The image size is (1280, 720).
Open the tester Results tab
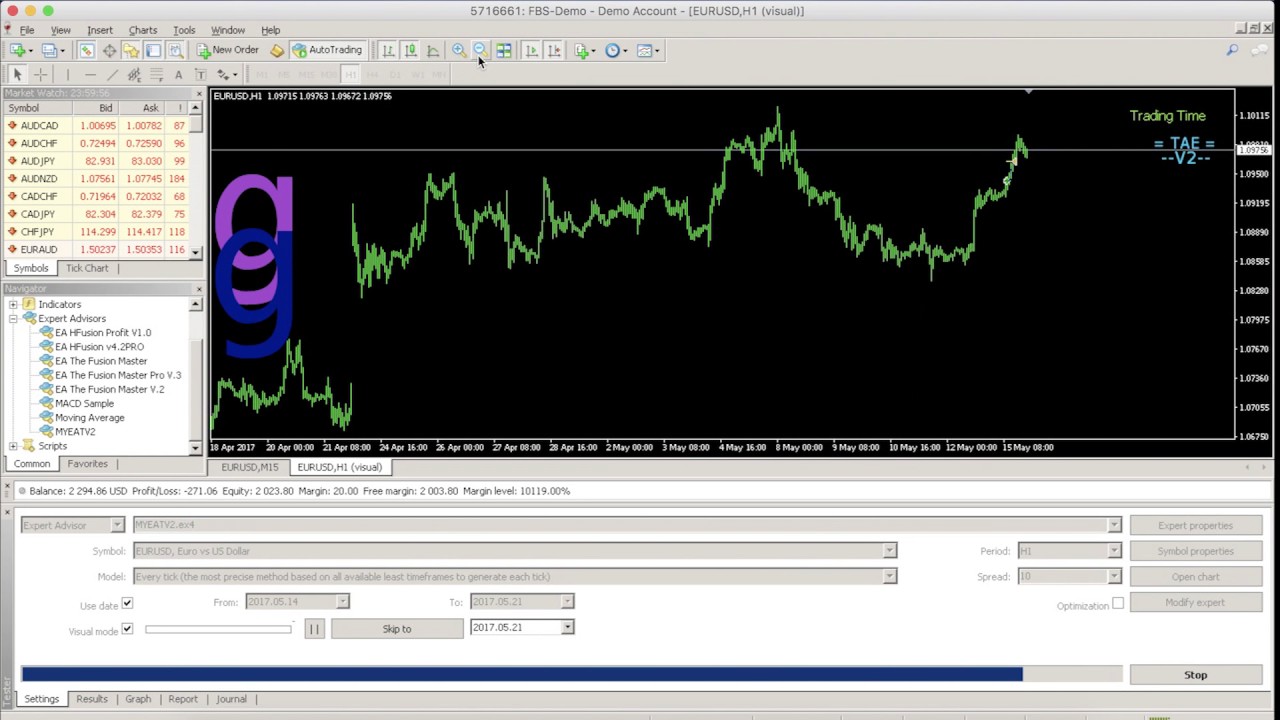point(91,699)
